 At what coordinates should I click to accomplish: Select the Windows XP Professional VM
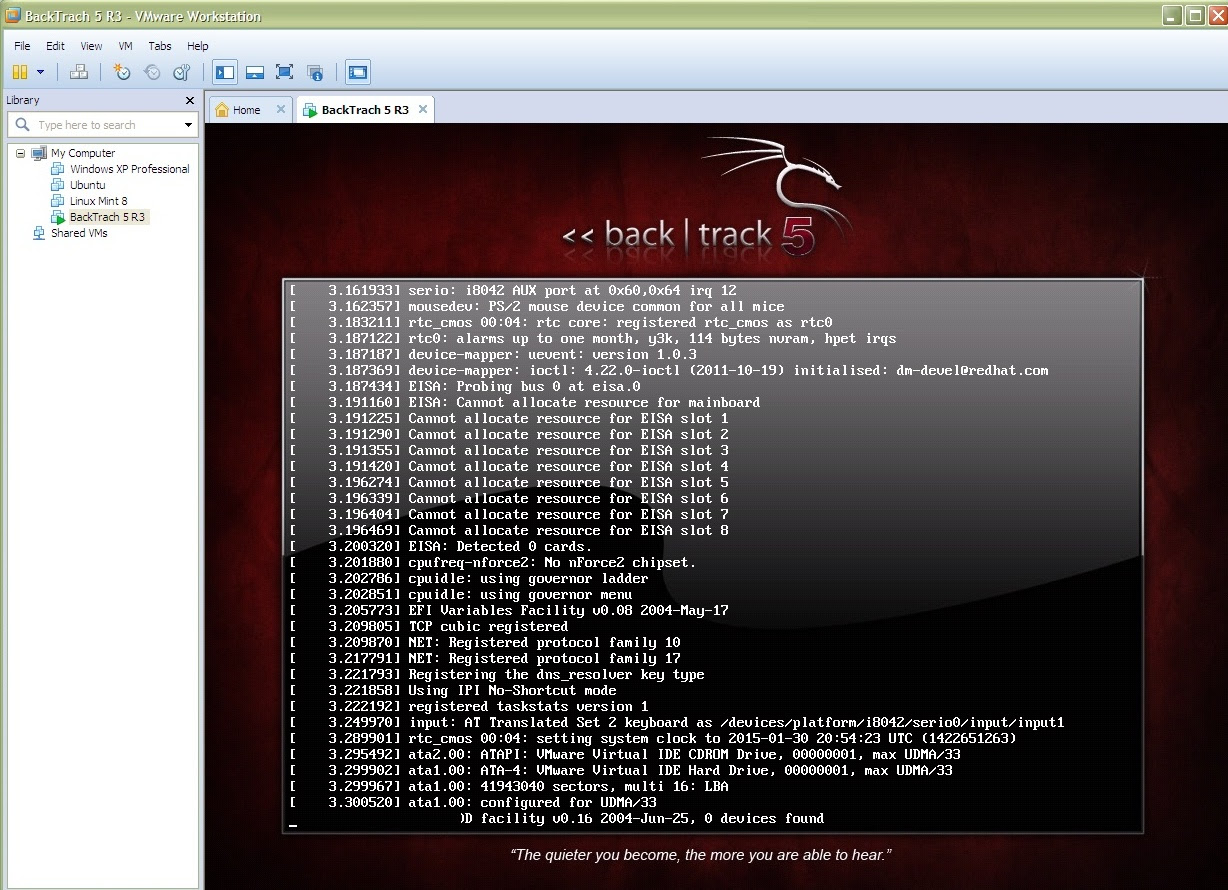[x=129, y=169]
